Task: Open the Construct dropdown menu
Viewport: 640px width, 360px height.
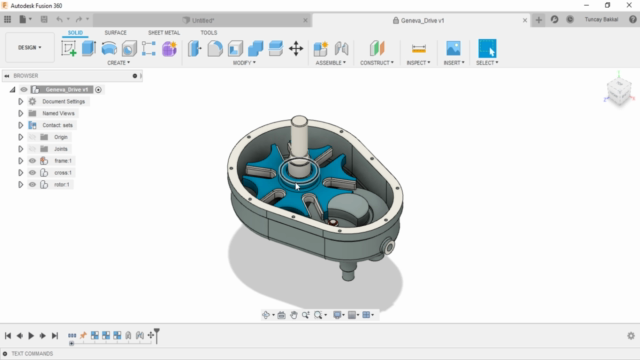Action: (x=377, y=63)
